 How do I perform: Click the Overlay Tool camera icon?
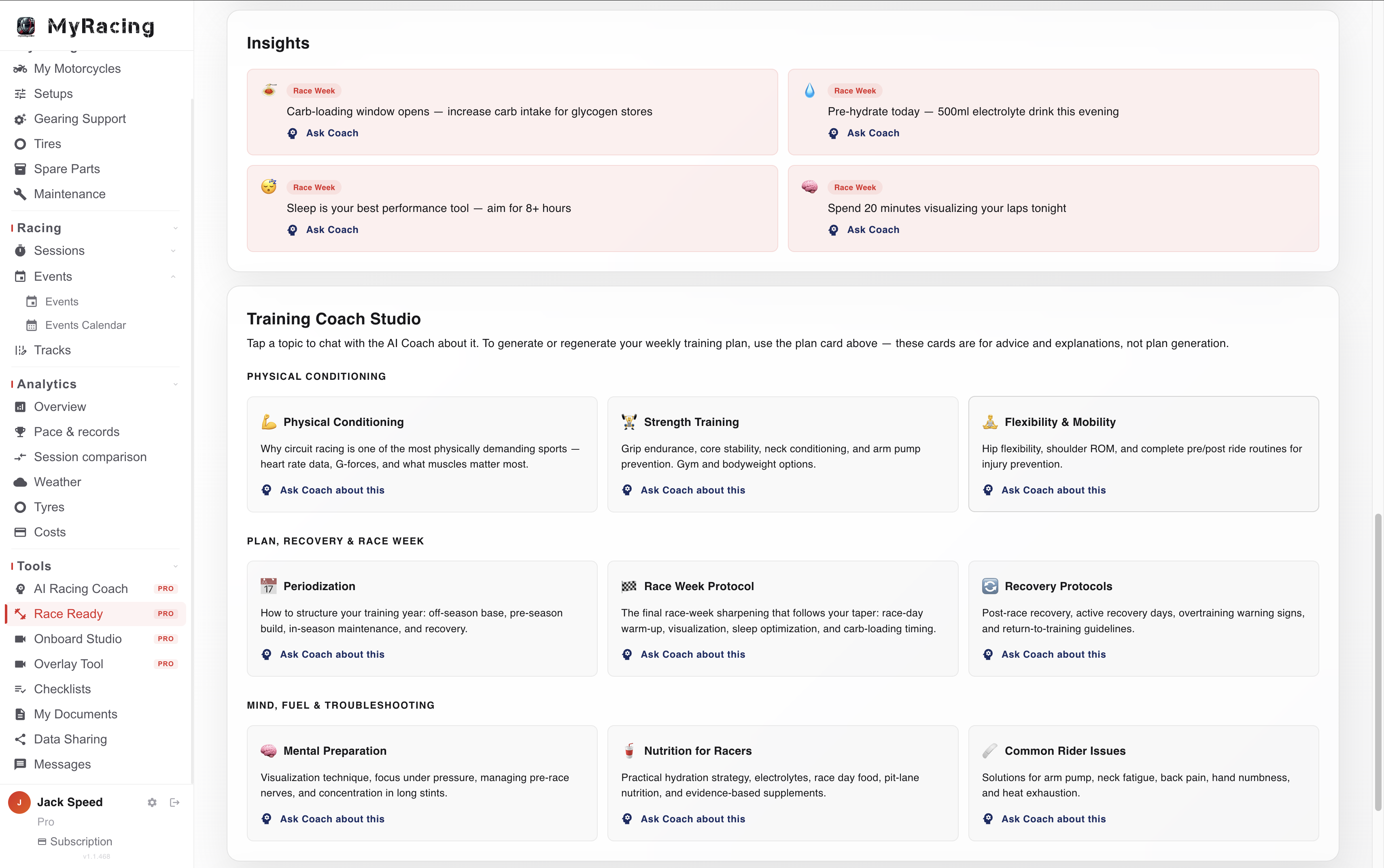[20, 664]
